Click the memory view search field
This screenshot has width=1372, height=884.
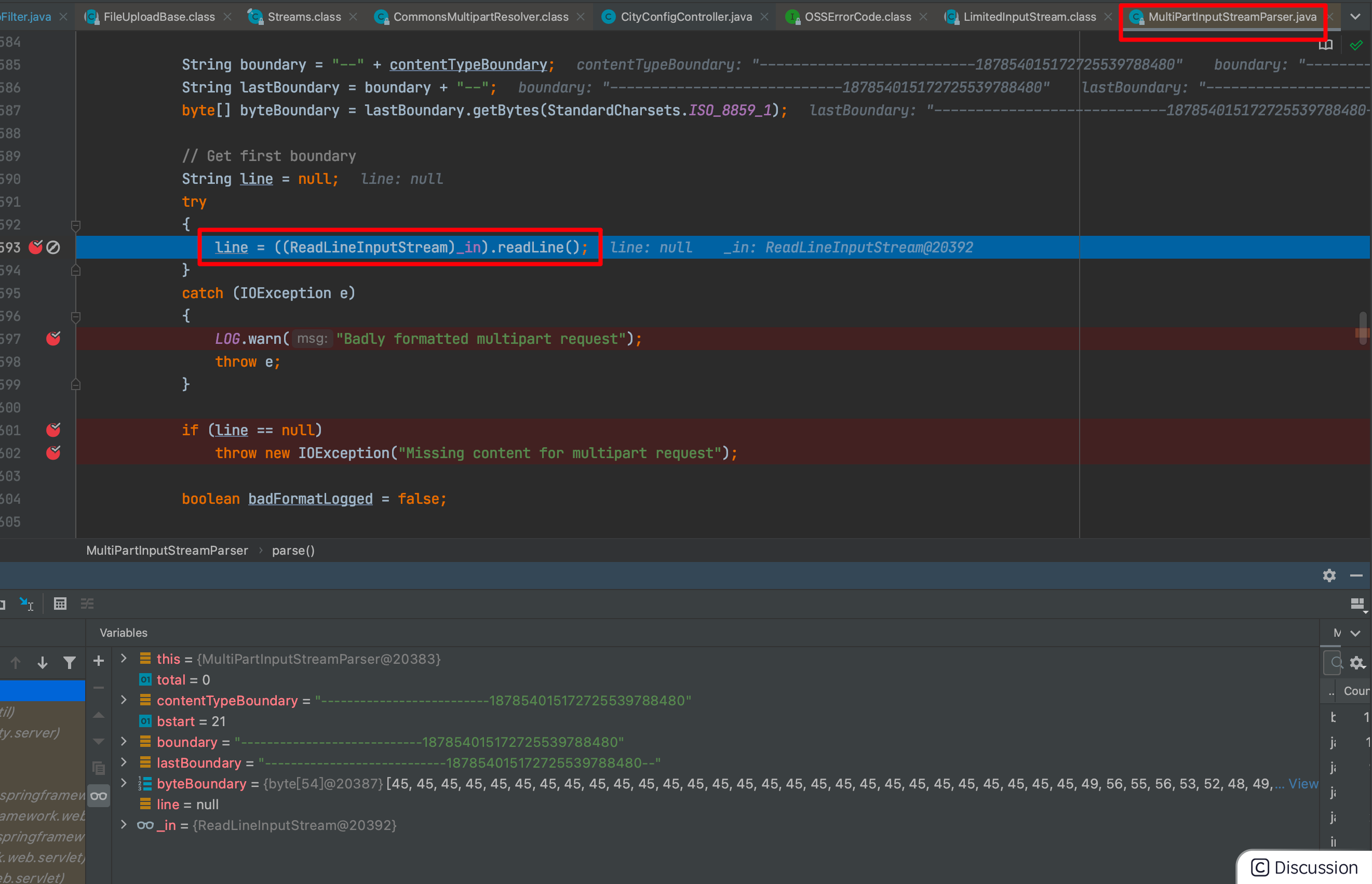1333,662
